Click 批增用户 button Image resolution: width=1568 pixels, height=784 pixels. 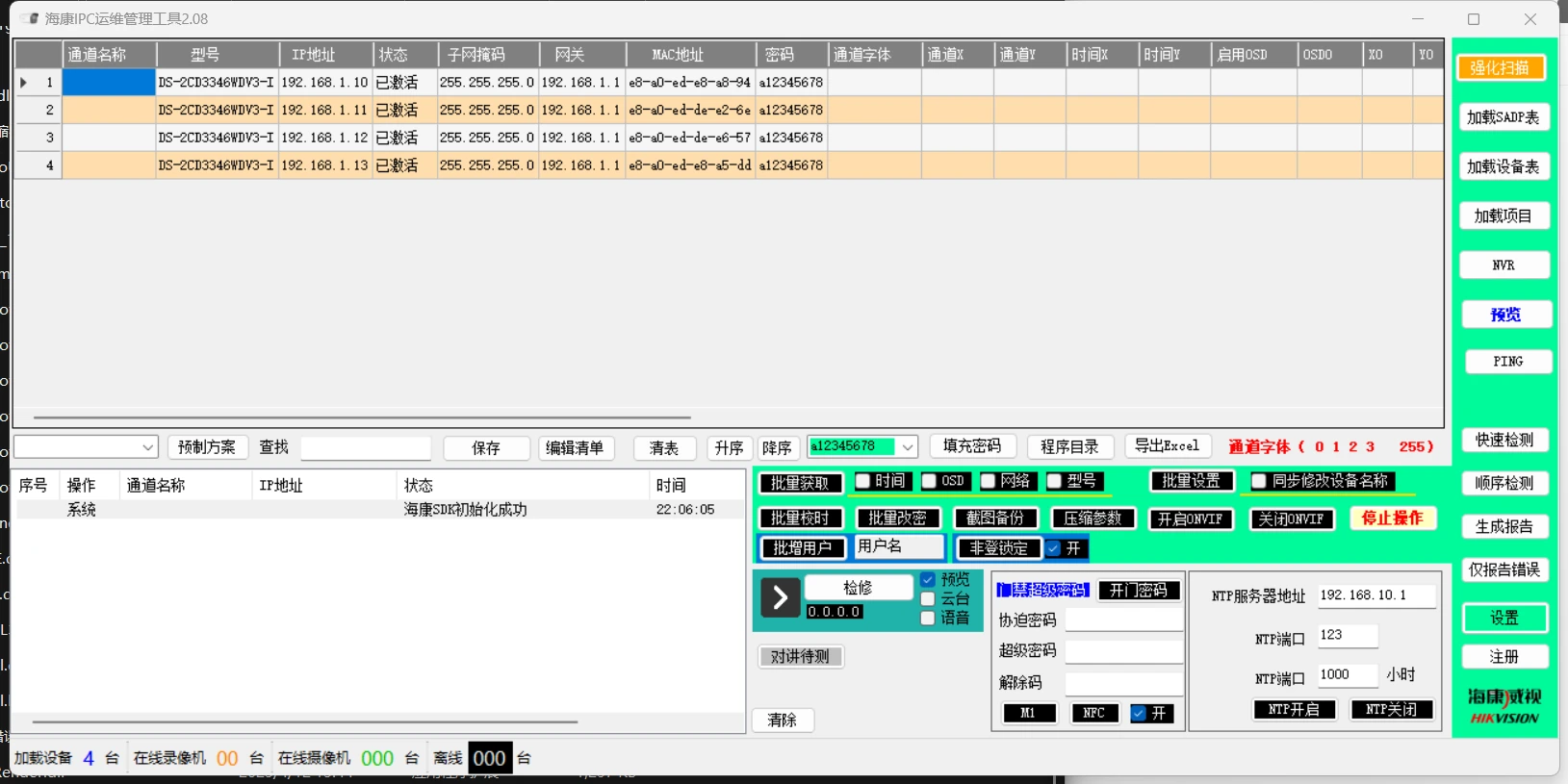(x=803, y=548)
